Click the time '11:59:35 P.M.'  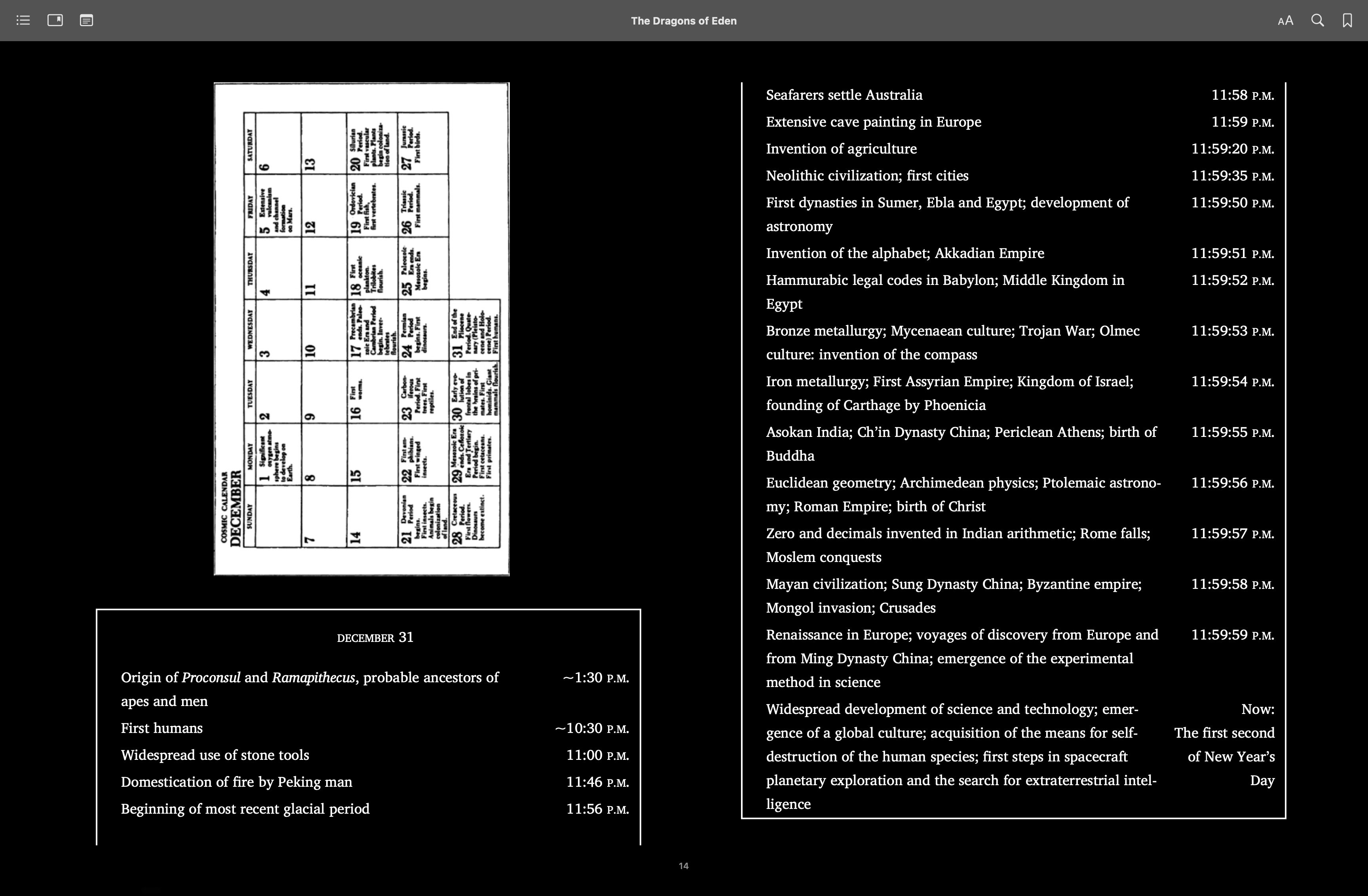pyautogui.click(x=1232, y=176)
